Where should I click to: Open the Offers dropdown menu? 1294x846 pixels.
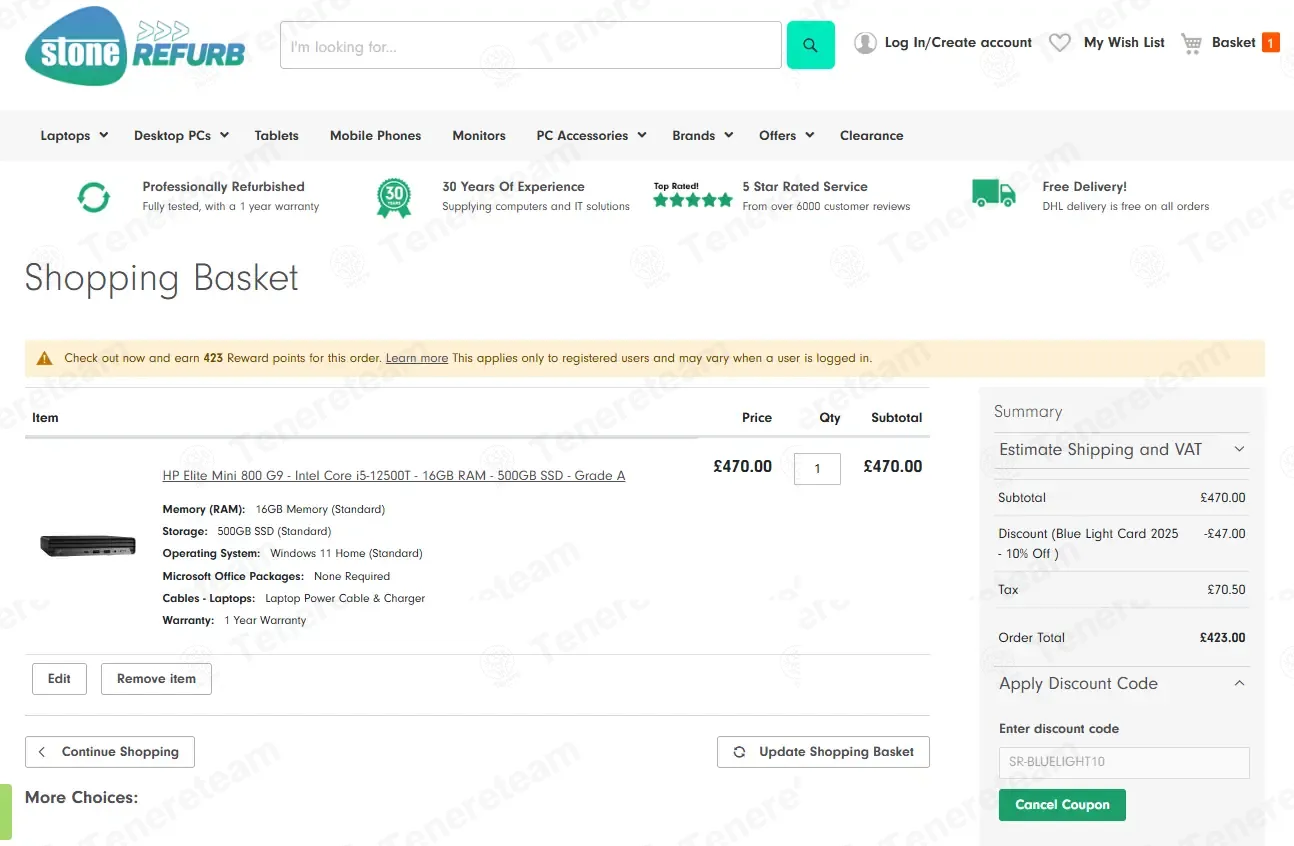786,136
